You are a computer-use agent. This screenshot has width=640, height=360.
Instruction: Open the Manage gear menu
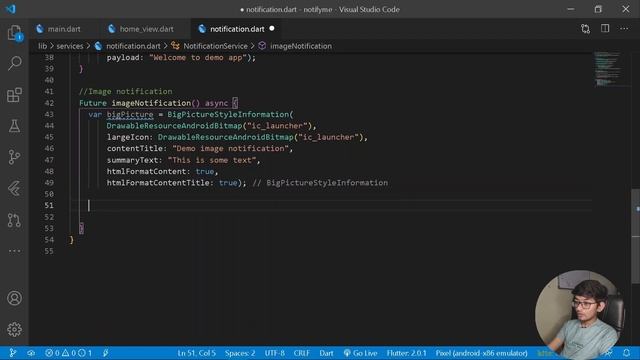[x=14, y=329]
